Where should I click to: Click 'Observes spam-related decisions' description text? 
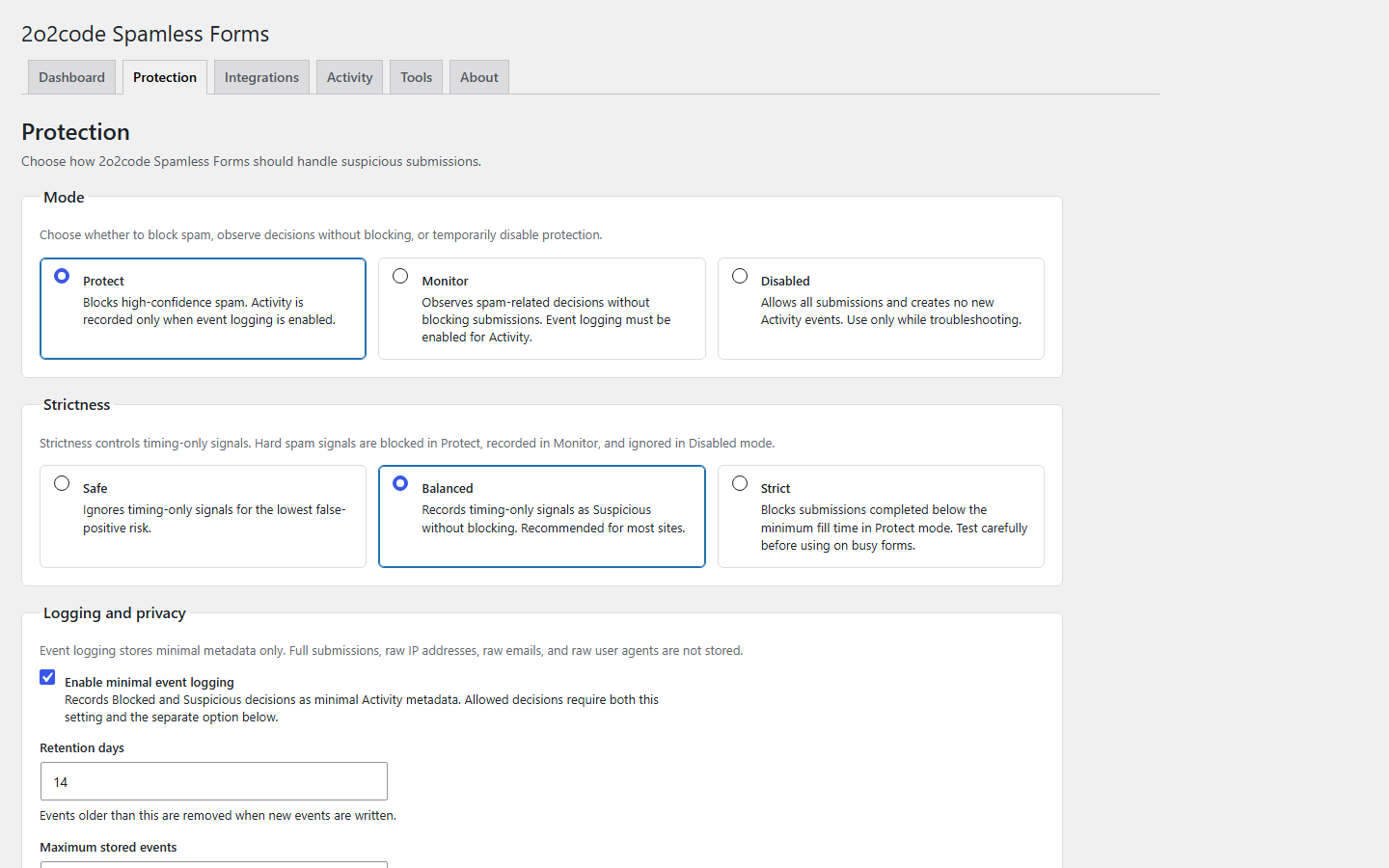(546, 320)
